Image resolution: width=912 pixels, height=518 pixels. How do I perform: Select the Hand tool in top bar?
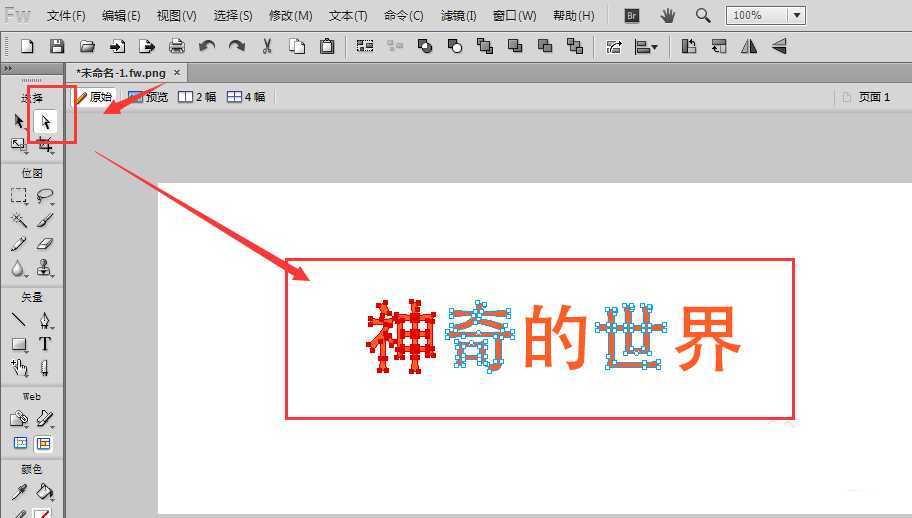point(668,16)
